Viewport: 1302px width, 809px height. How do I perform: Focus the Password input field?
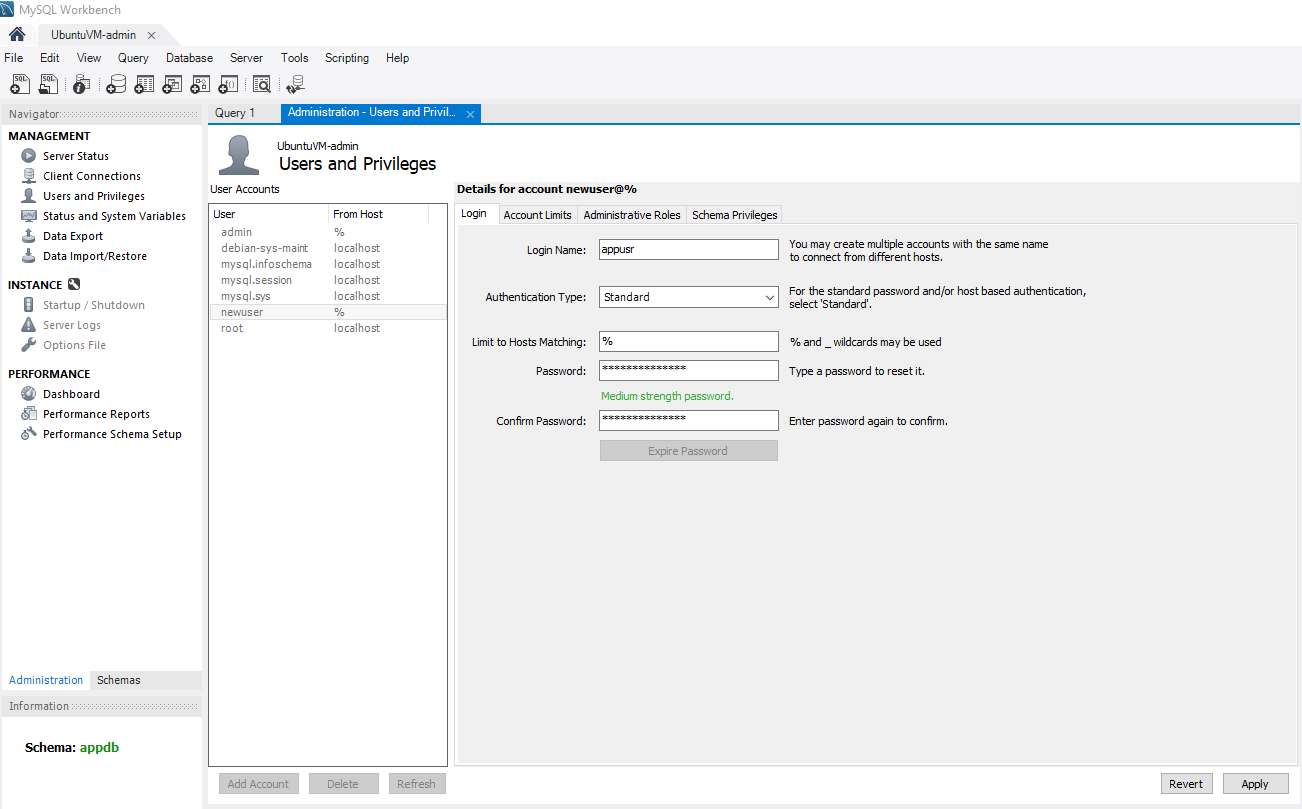tap(688, 371)
